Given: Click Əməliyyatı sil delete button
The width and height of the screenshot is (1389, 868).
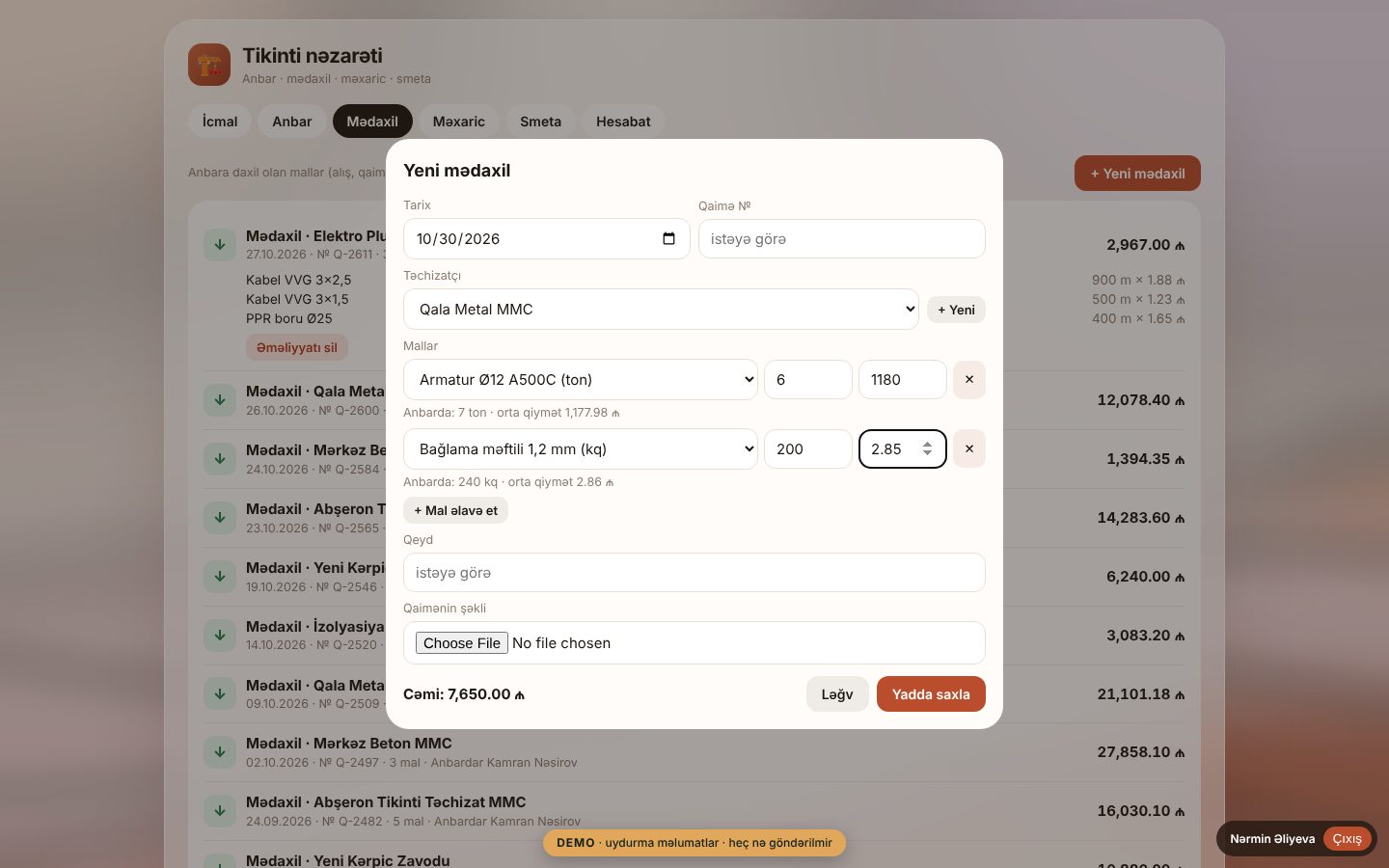Looking at the screenshot, I should click(x=297, y=347).
